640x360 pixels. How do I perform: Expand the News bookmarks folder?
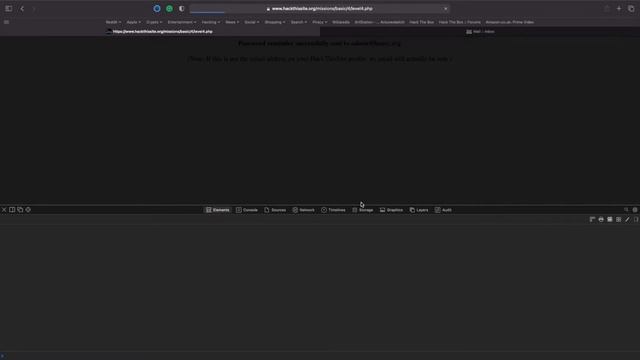(x=232, y=22)
